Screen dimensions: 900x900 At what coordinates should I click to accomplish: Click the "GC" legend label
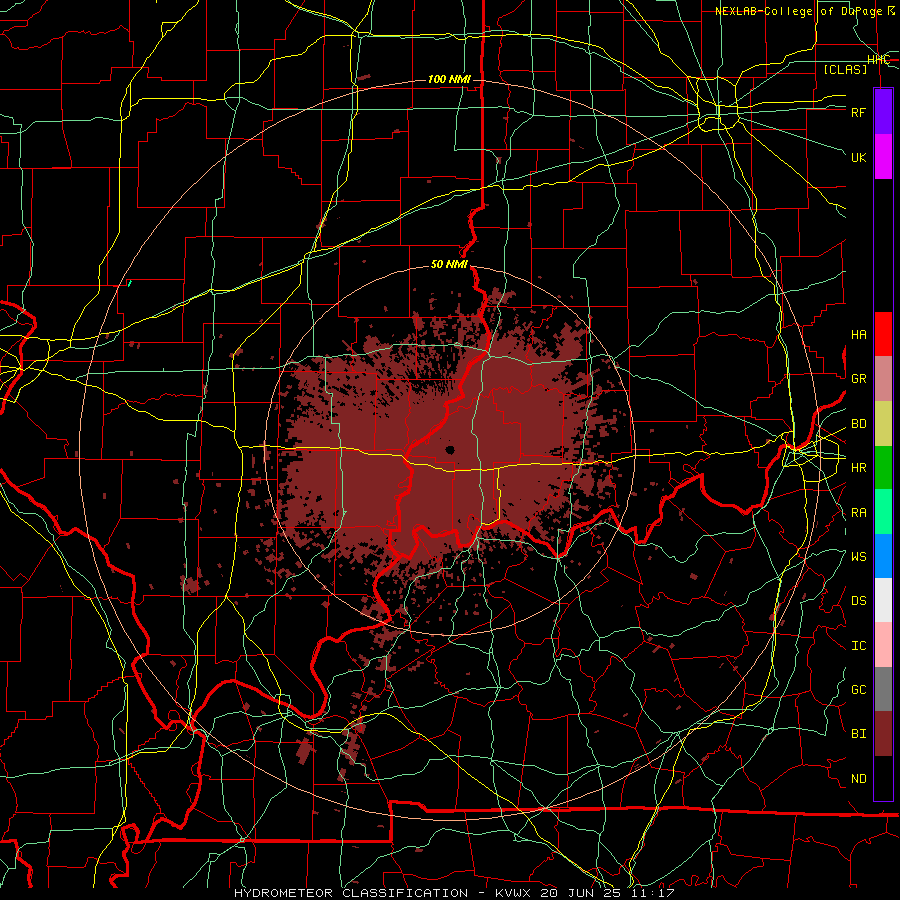(858, 690)
